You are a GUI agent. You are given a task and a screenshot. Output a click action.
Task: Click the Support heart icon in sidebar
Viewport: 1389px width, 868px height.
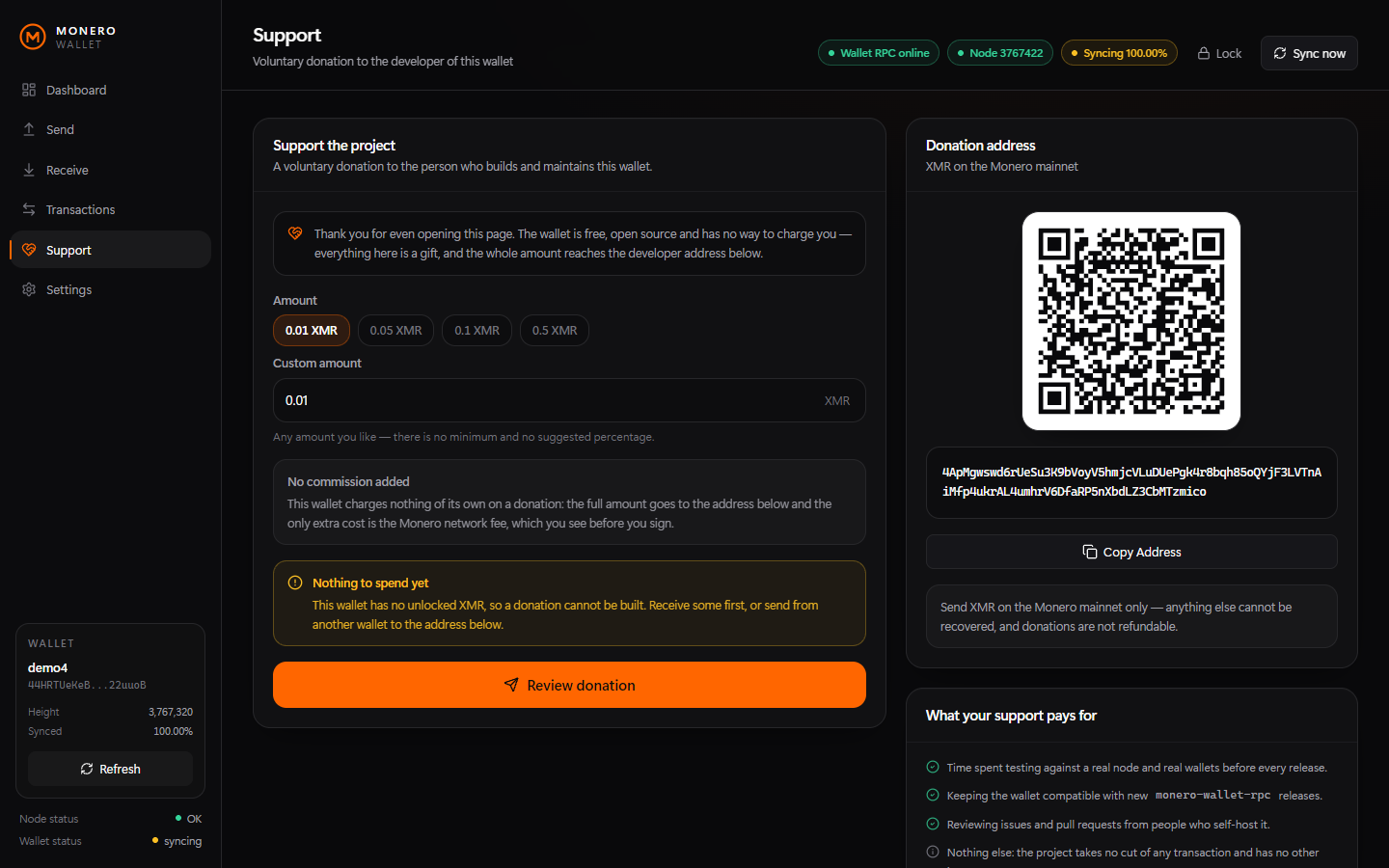coord(29,250)
